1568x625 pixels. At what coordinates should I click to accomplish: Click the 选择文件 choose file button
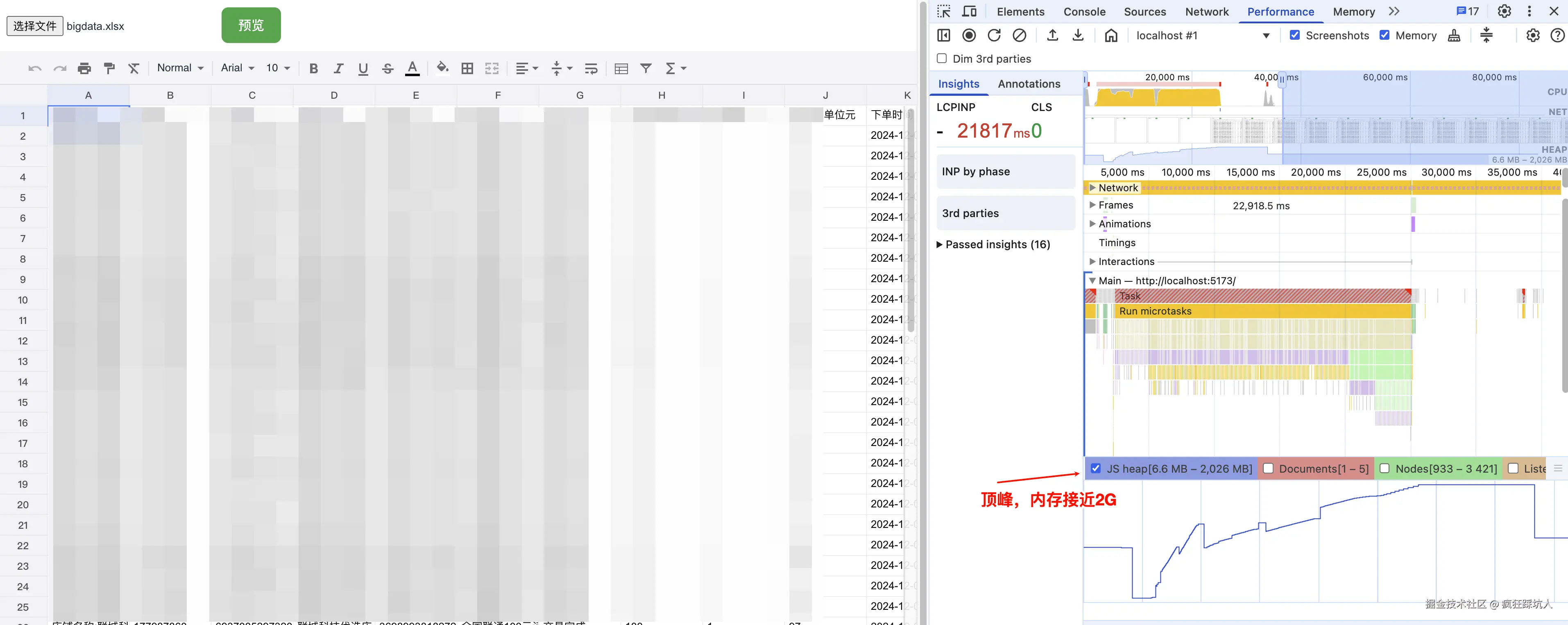click(x=35, y=26)
